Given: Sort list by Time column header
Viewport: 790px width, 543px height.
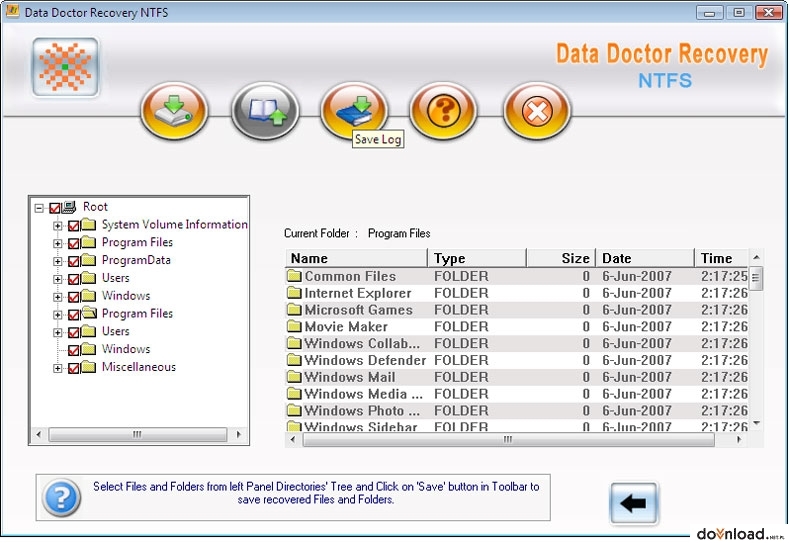Looking at the screenshot, I should tap(721, 258).
